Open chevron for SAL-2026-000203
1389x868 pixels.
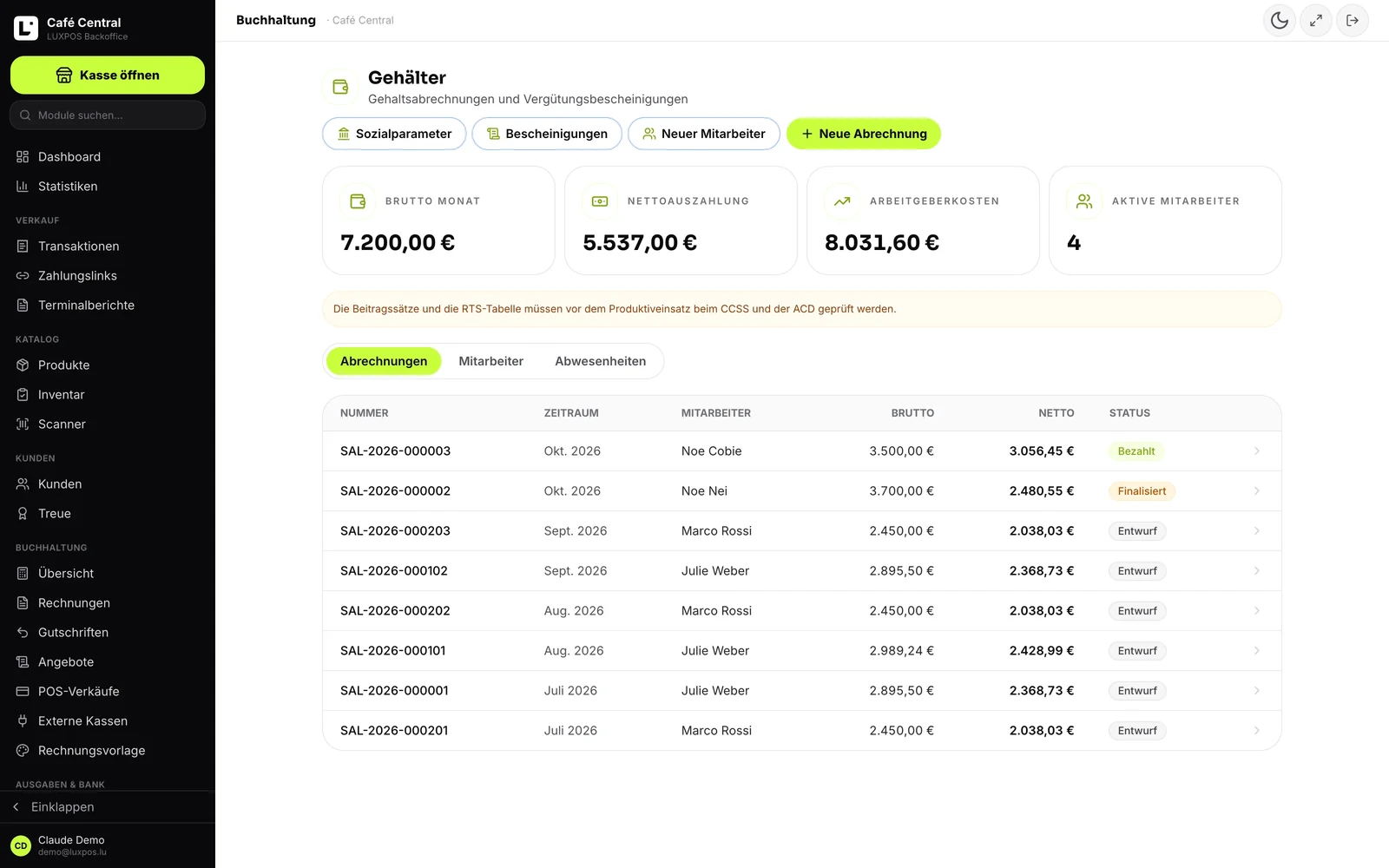click(1256, 531)
